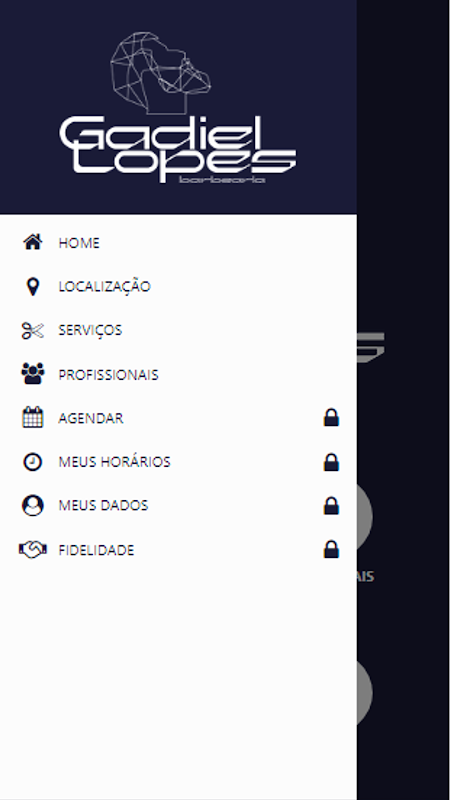The width and height of the screenshot is (450, 800).
Task: Open the MEUS HORÁRIOS menu text
Action: pos(114,462)
